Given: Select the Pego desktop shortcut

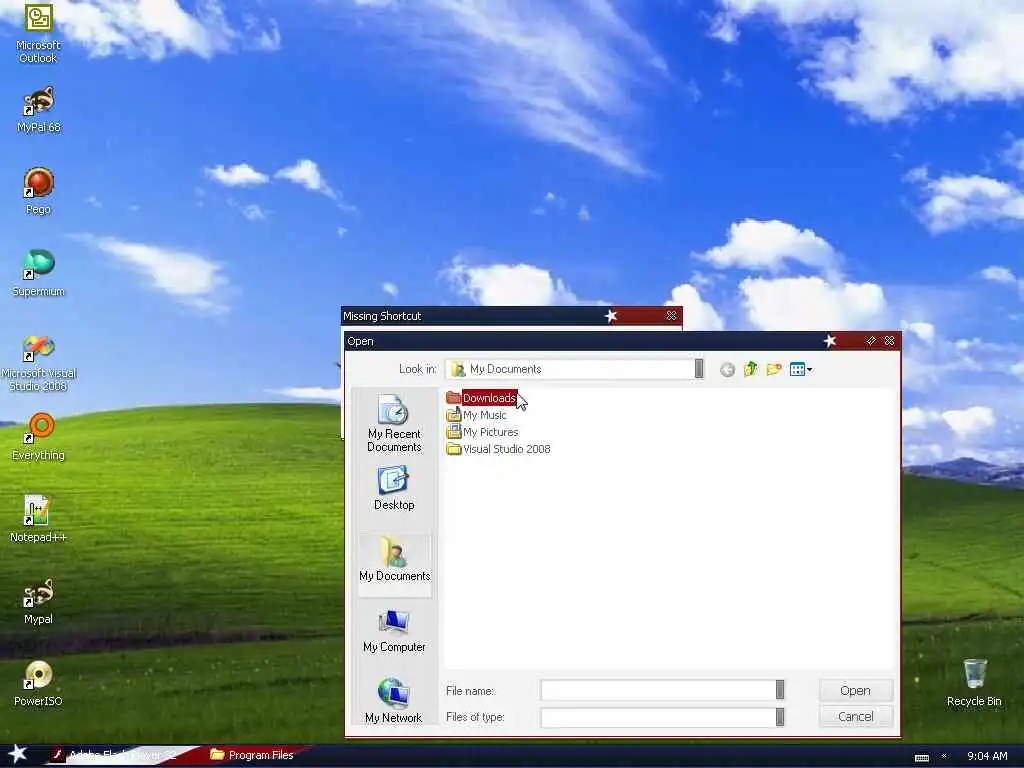Looking at the screenshot, I should pos(39,191).
